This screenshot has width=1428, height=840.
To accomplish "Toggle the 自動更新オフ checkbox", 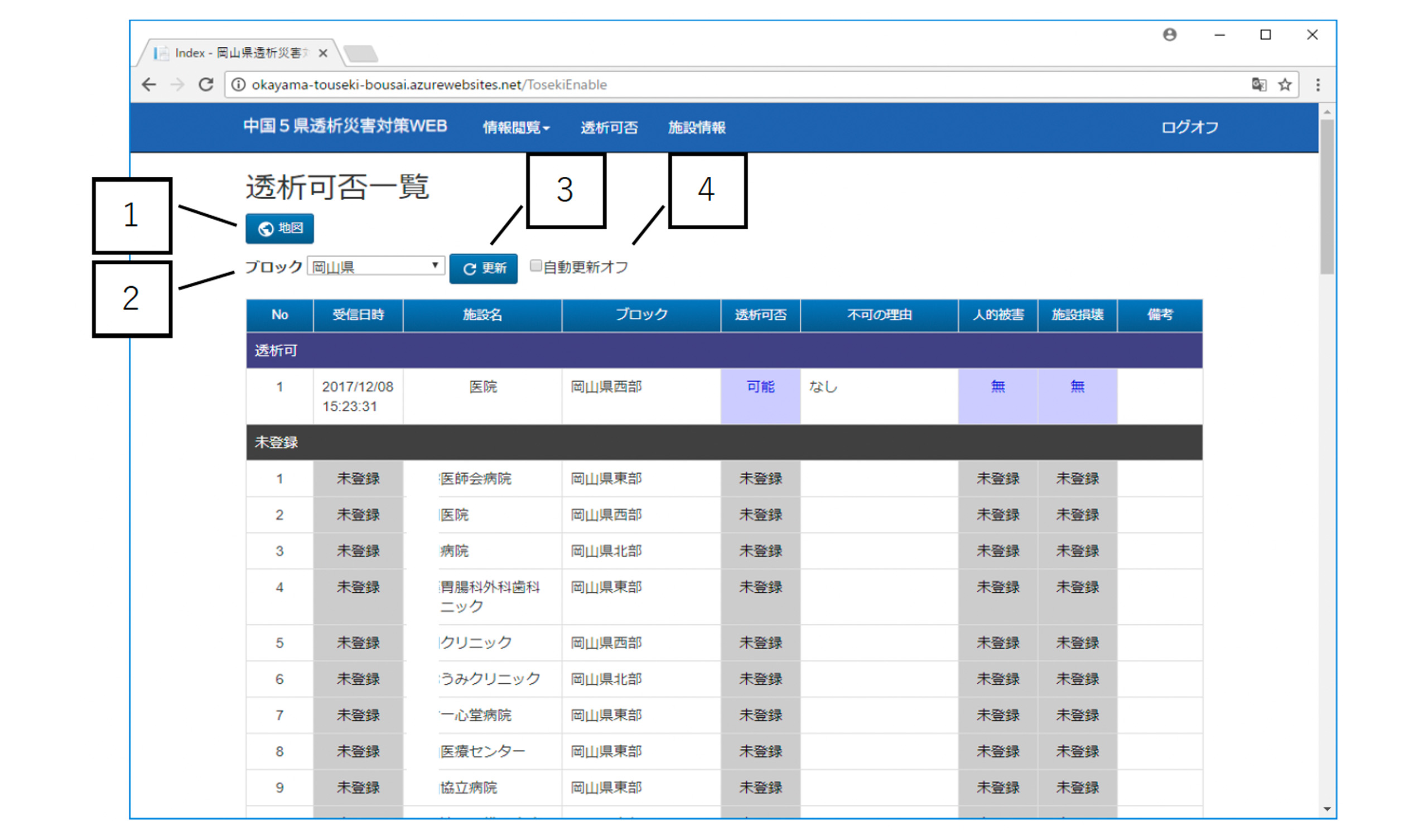I will tap(535, 266).
